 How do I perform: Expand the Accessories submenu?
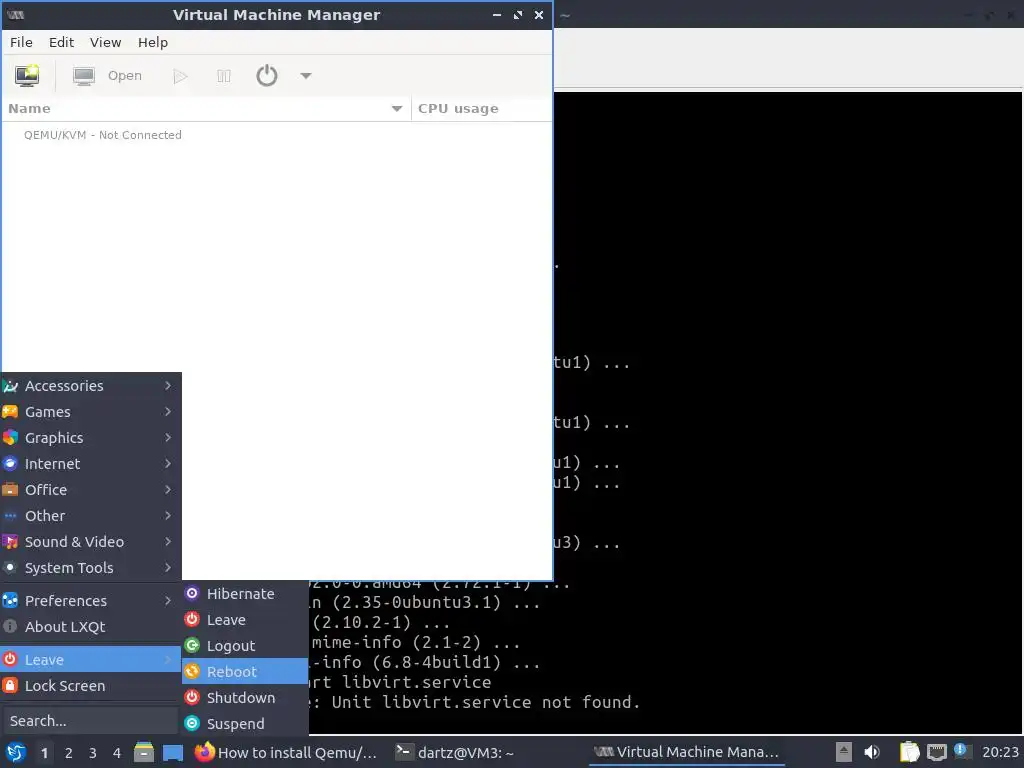click(91, 386)
